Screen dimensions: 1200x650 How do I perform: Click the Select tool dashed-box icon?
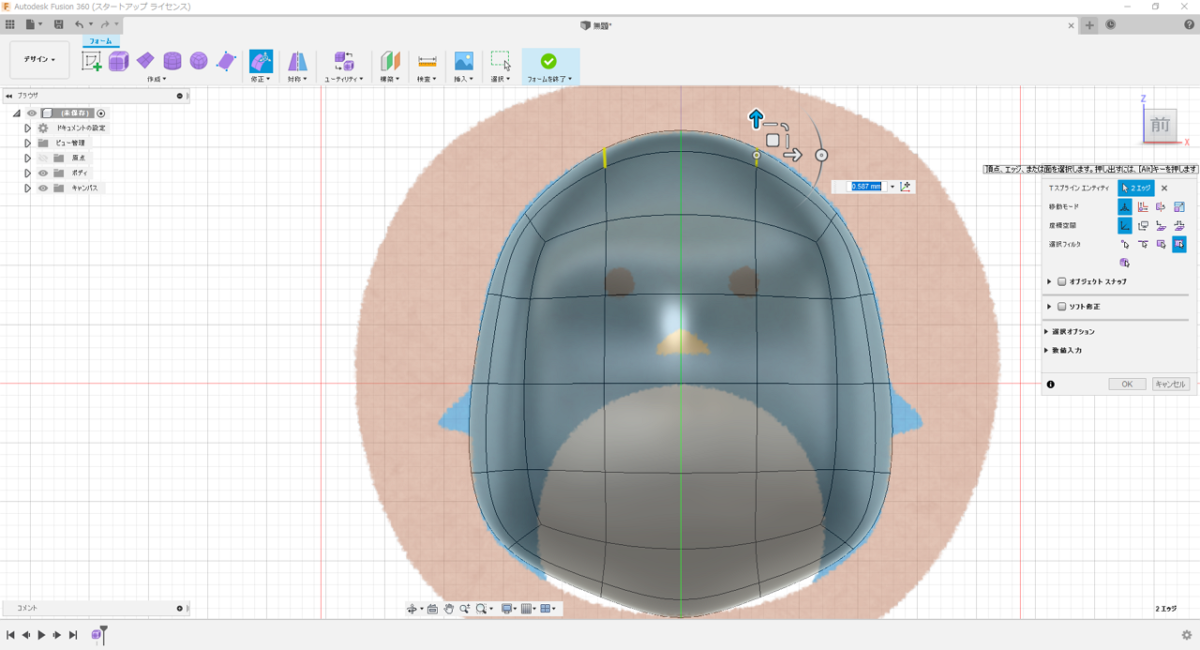(501, 61)
